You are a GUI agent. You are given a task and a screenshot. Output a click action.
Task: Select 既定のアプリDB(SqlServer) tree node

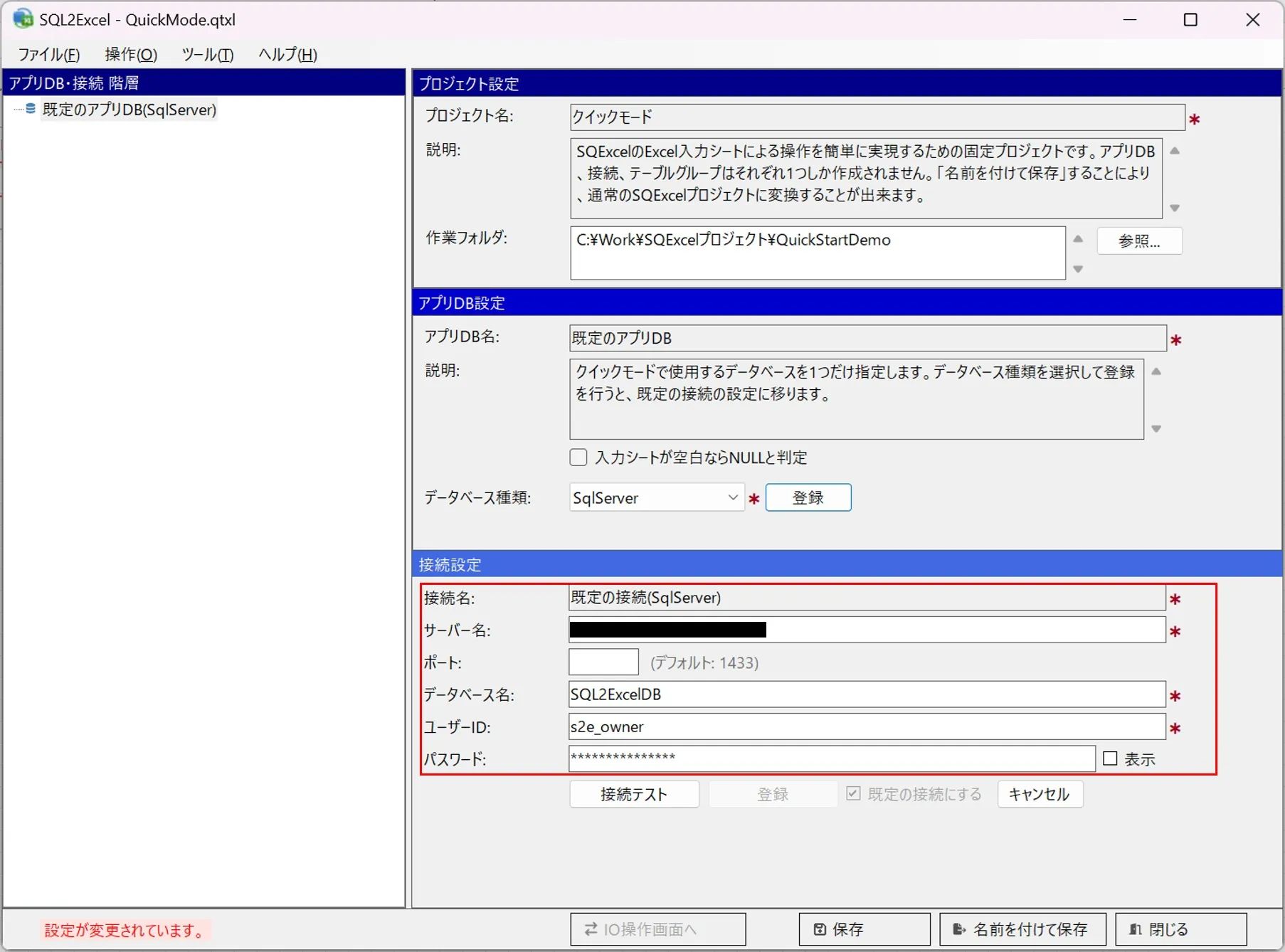(129, 110)
